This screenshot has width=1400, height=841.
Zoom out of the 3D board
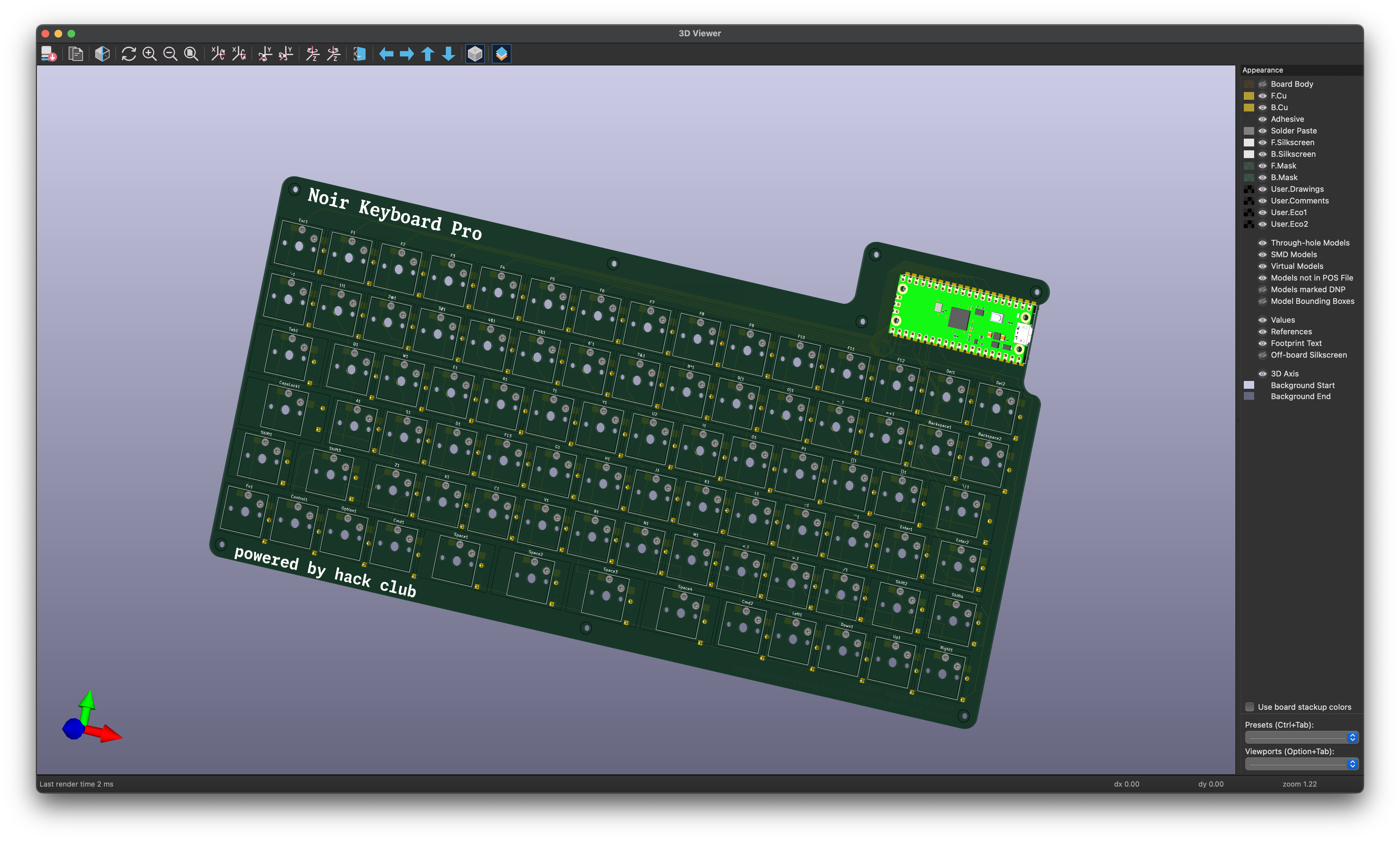coord(170,54)
